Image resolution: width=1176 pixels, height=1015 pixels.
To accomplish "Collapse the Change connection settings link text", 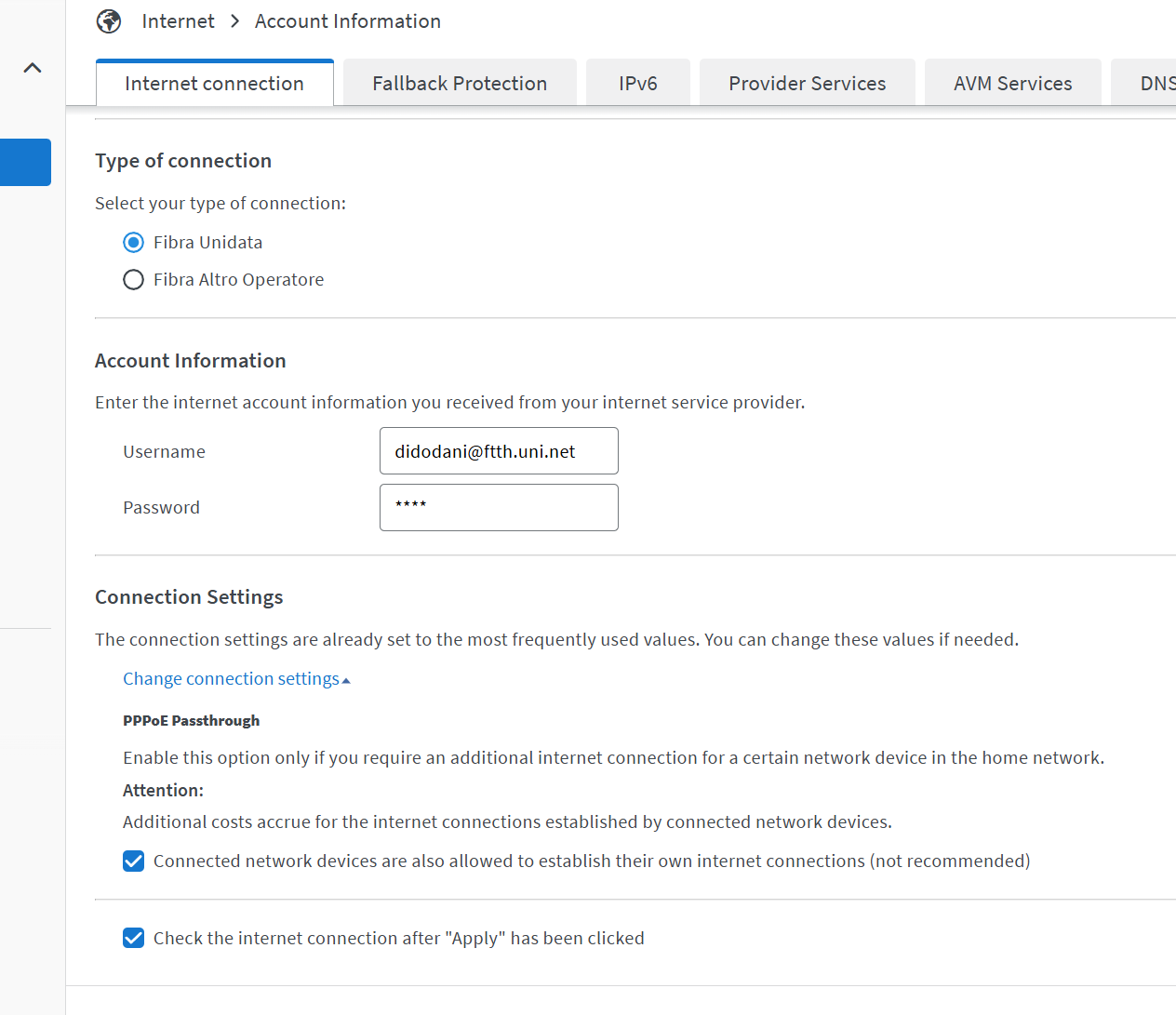I will pos(231,679).
